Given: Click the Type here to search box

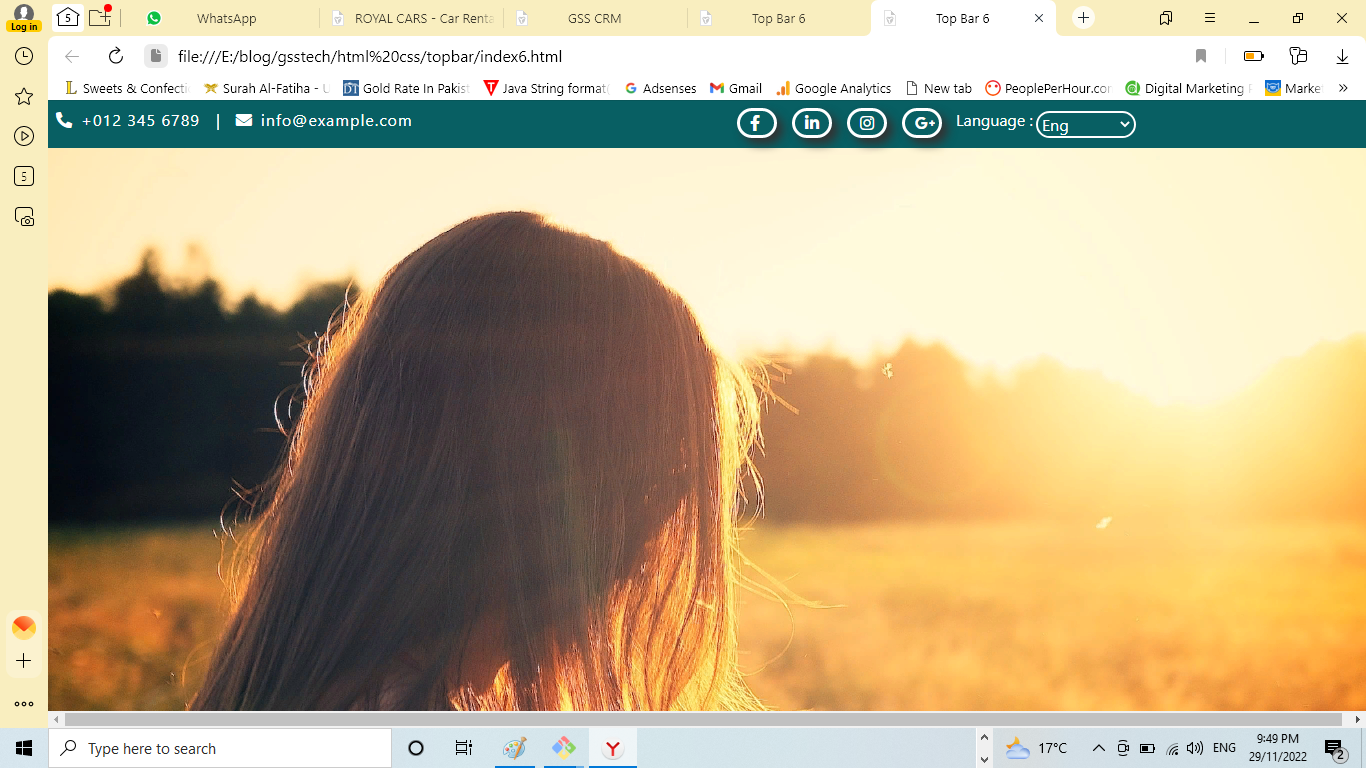Looking at the screenshot, I should 220,748.
